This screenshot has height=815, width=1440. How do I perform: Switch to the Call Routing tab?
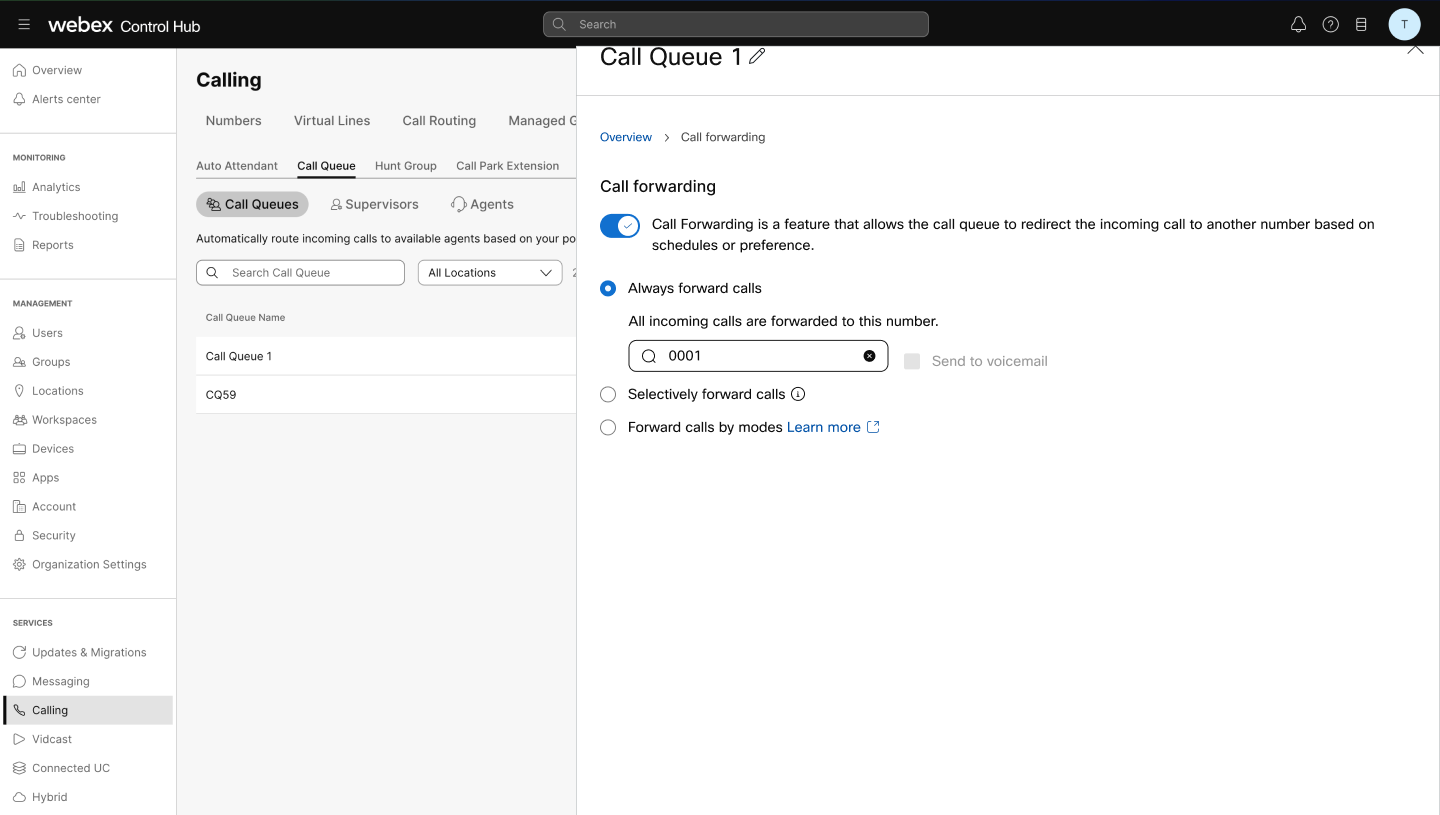coord(439,121)
